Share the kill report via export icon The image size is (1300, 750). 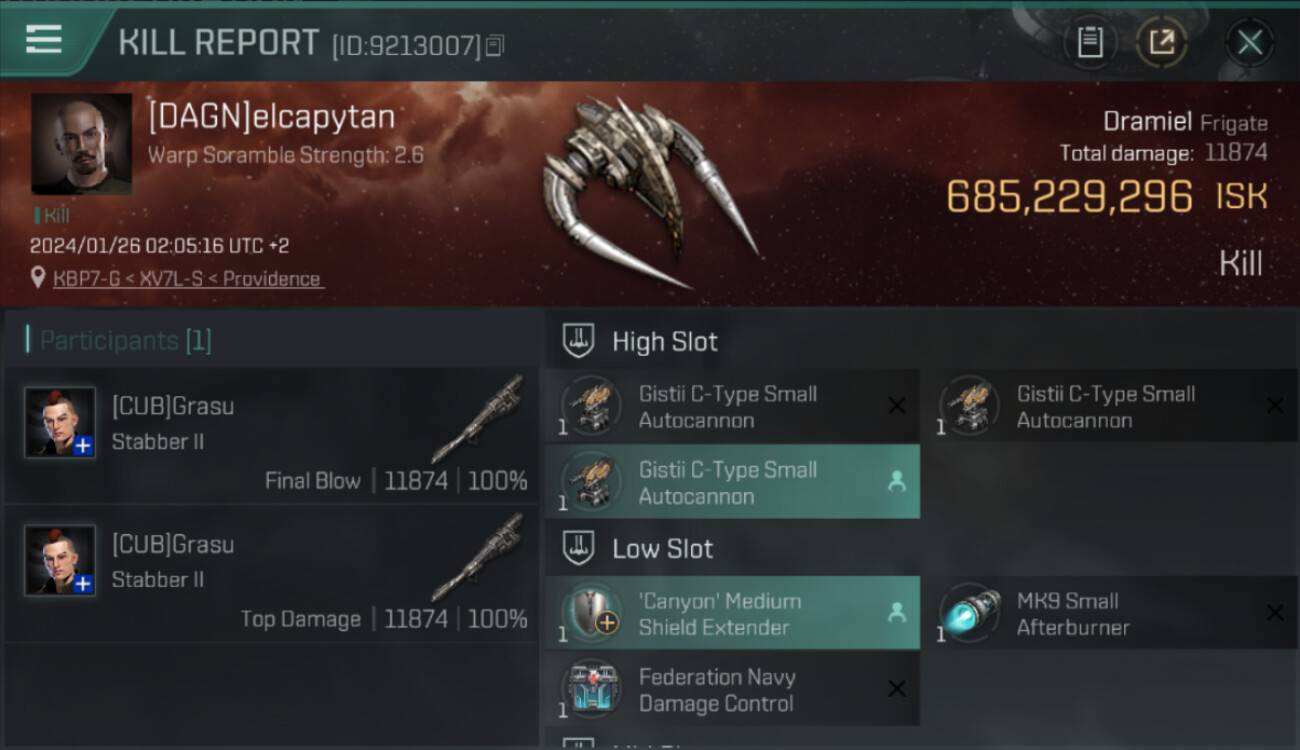pyautogui.click(x=1162, y=42)
